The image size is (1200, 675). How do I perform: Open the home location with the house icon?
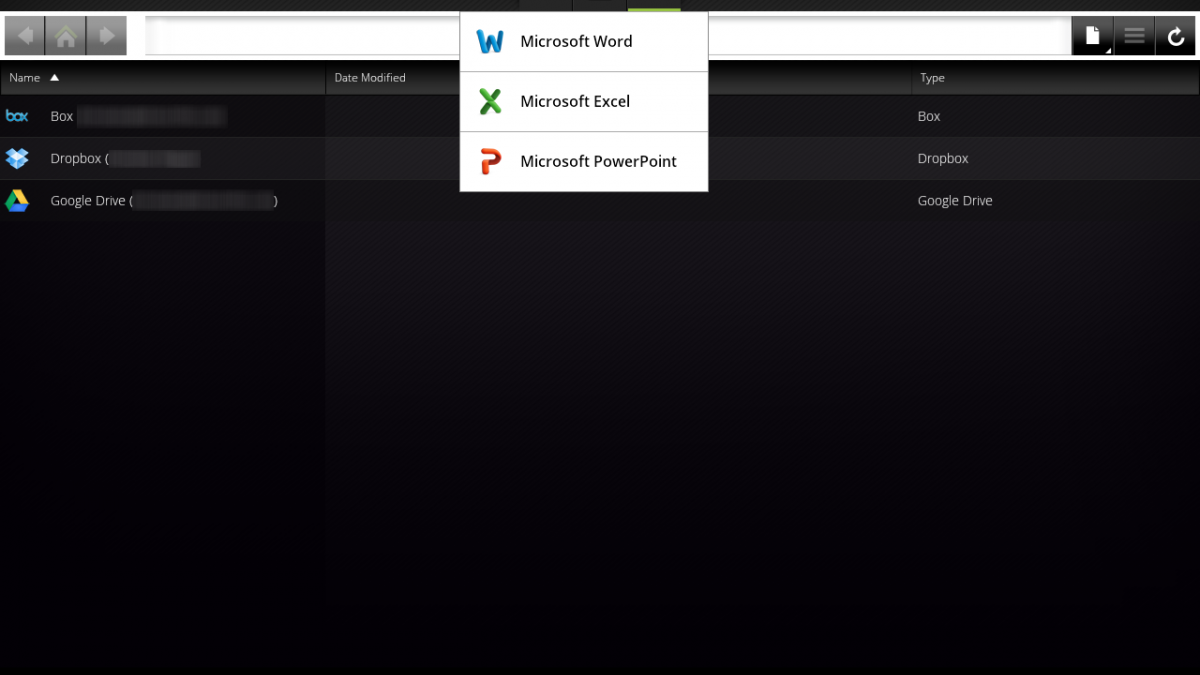point(66,37)
